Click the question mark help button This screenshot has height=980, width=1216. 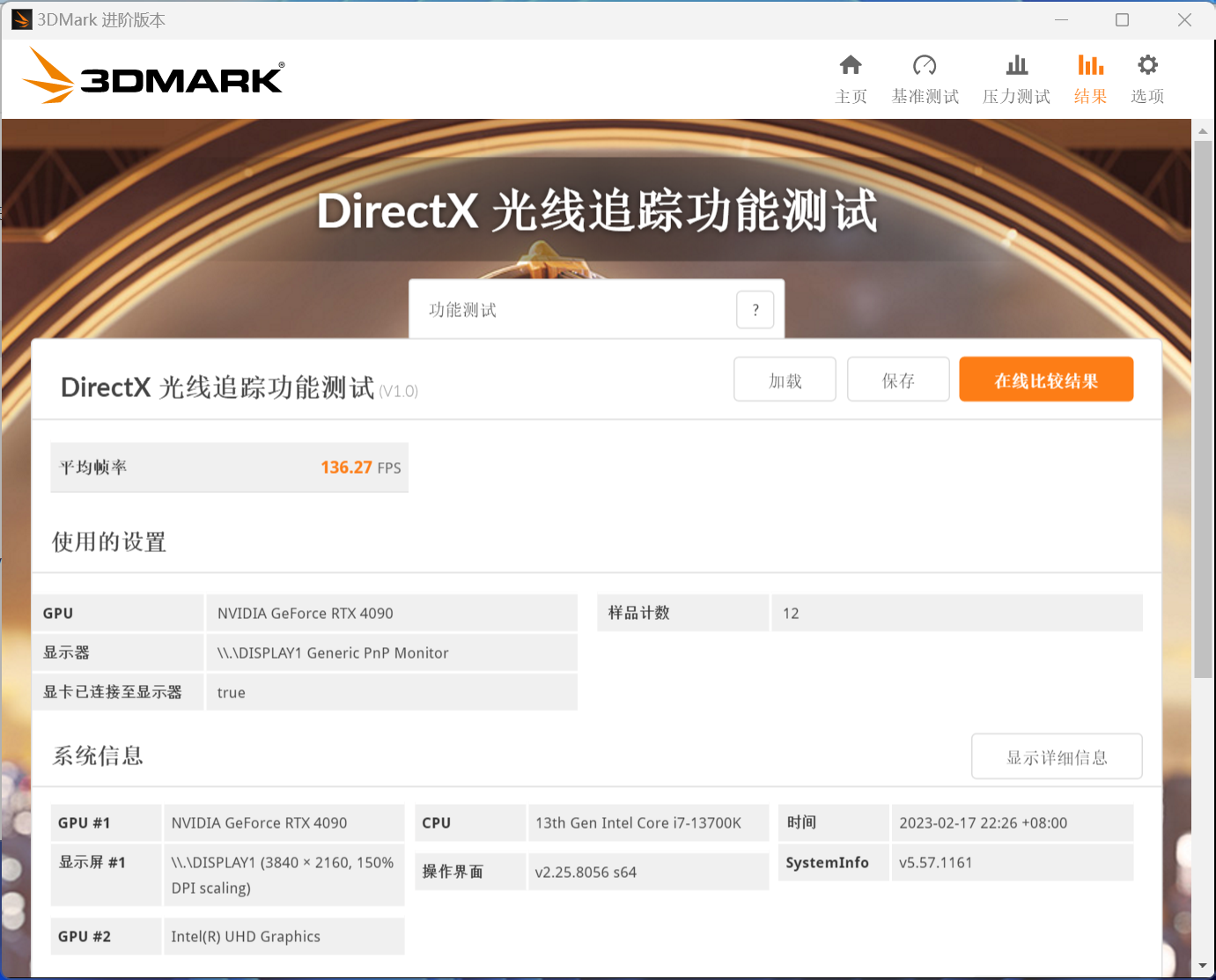coord(755,310)
